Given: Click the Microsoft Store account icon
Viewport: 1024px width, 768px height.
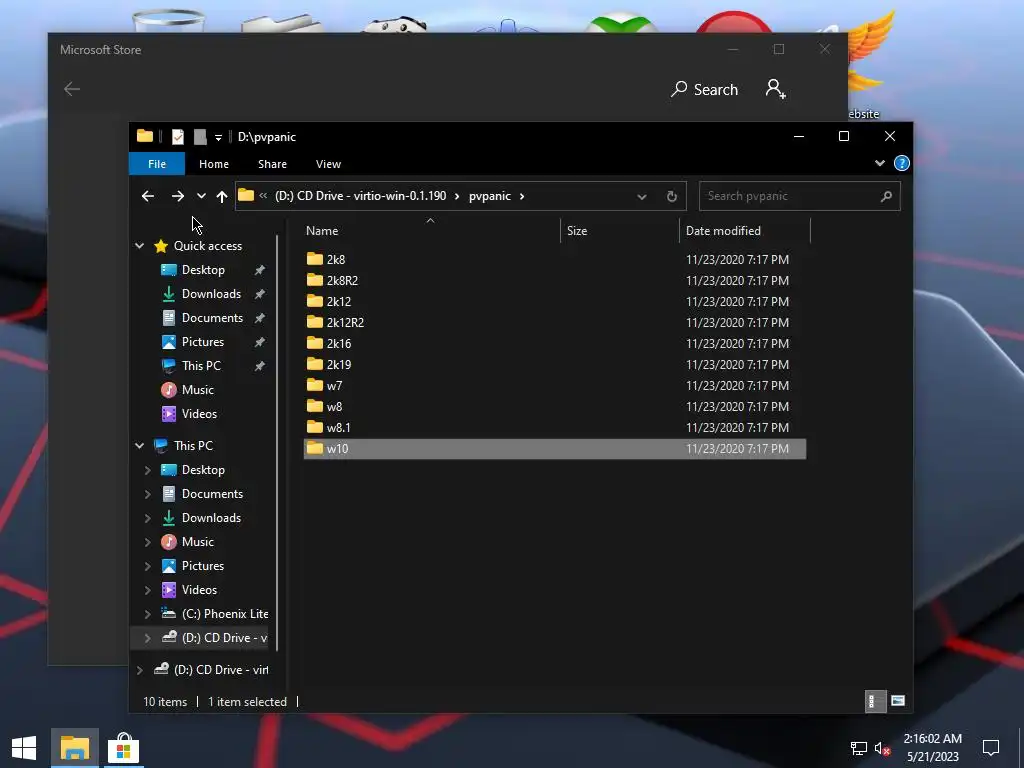Looking at the screenshot, I should point(775,89).
